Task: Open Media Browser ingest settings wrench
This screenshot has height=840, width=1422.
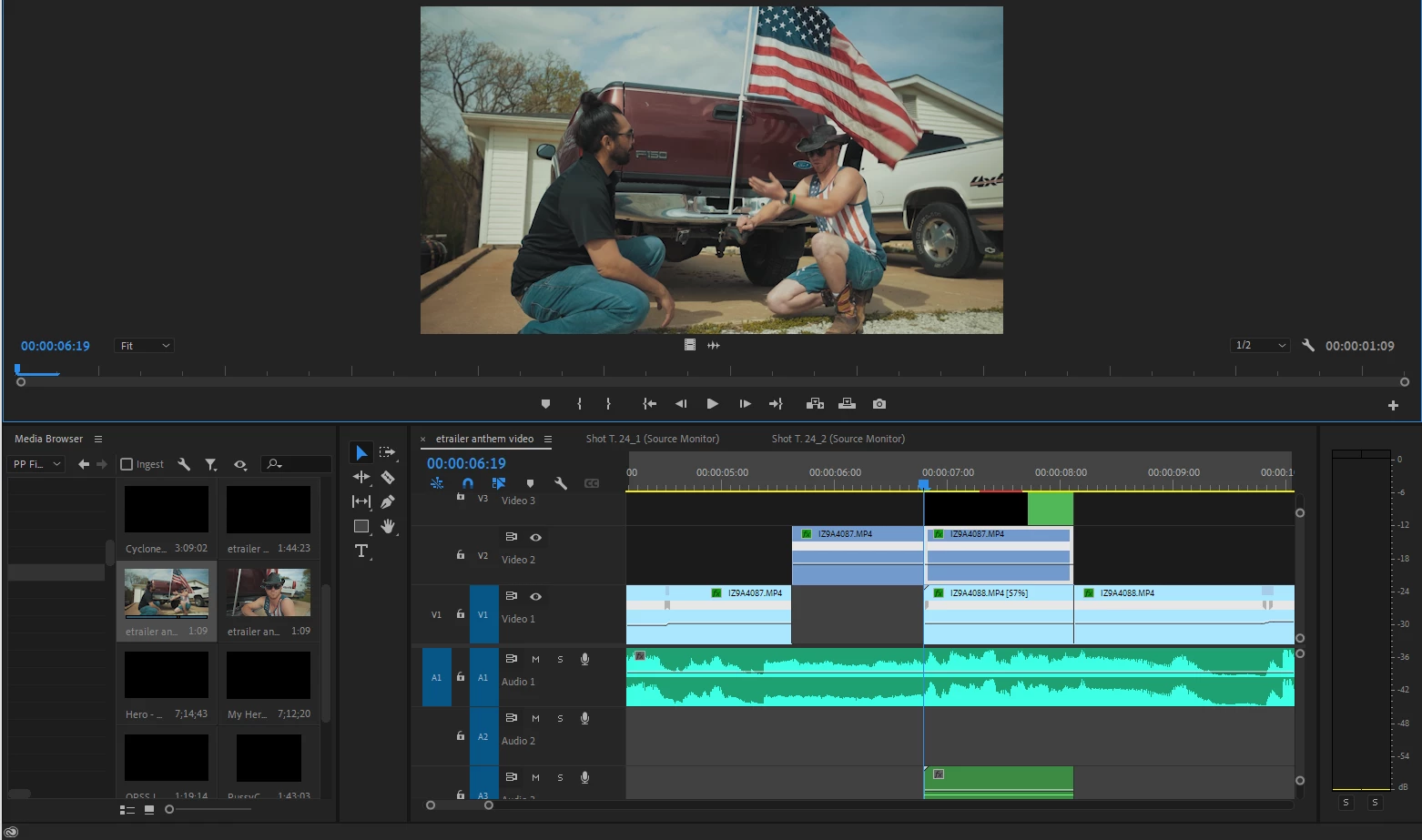Action: 184,464
